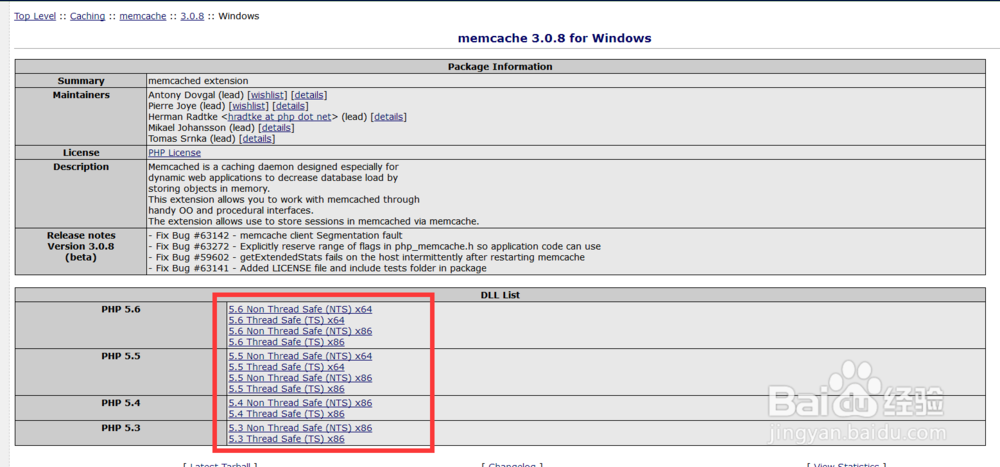
Task: View Tomas Srnka's details link
Action: 258,138
